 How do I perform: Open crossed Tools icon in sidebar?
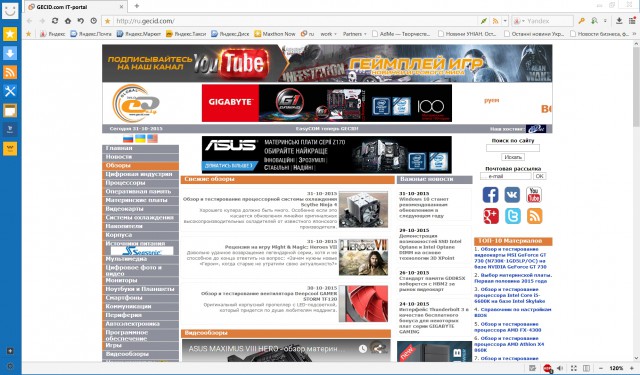pos(10,91)
